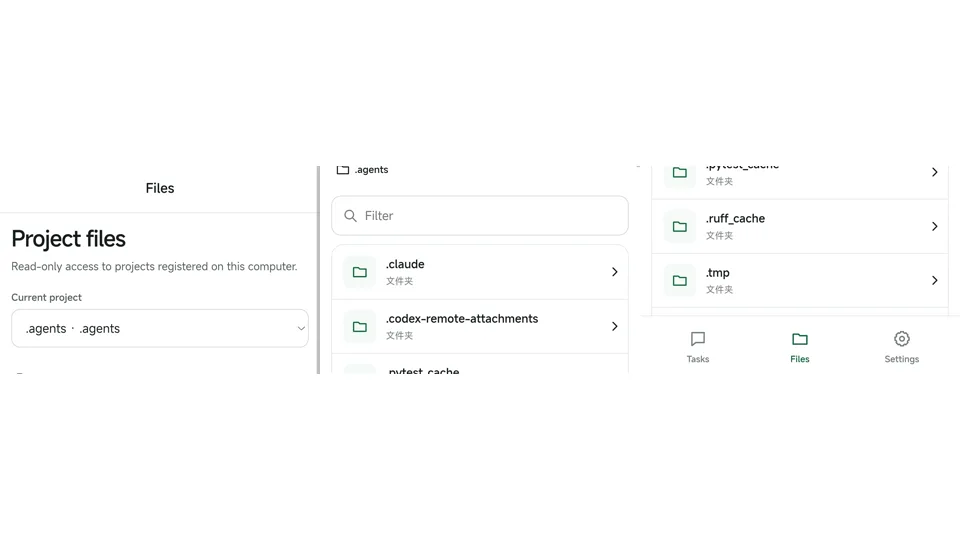Open the Tasks tab chat icon
The height and width of the screenshot is (540, 960).
[x=697, y=339]
